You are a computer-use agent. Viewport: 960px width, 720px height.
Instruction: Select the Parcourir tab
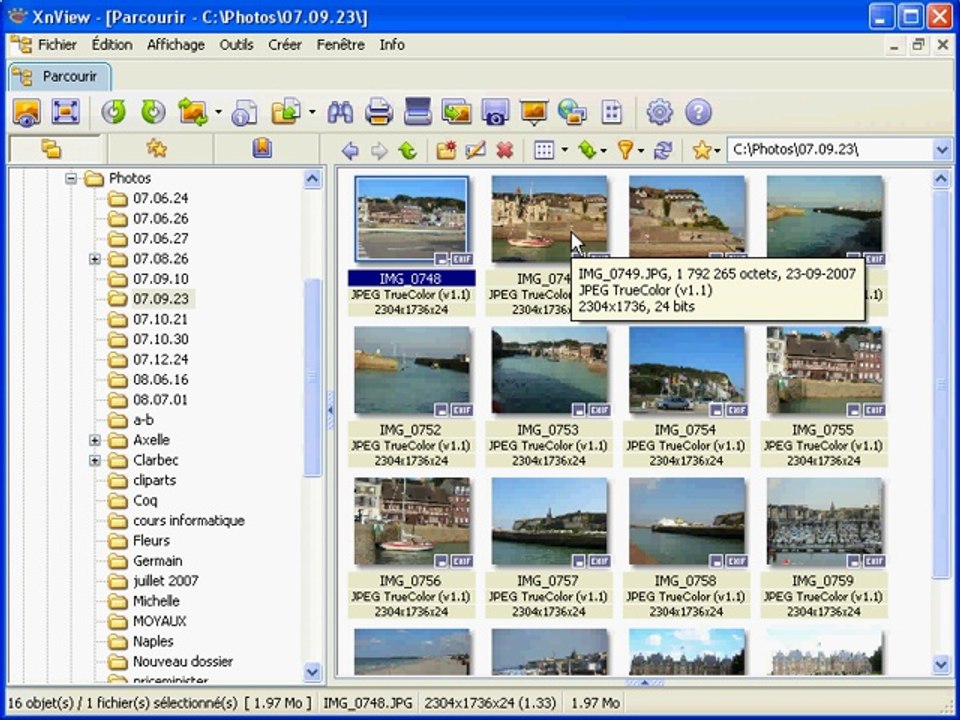coord(59,77)
